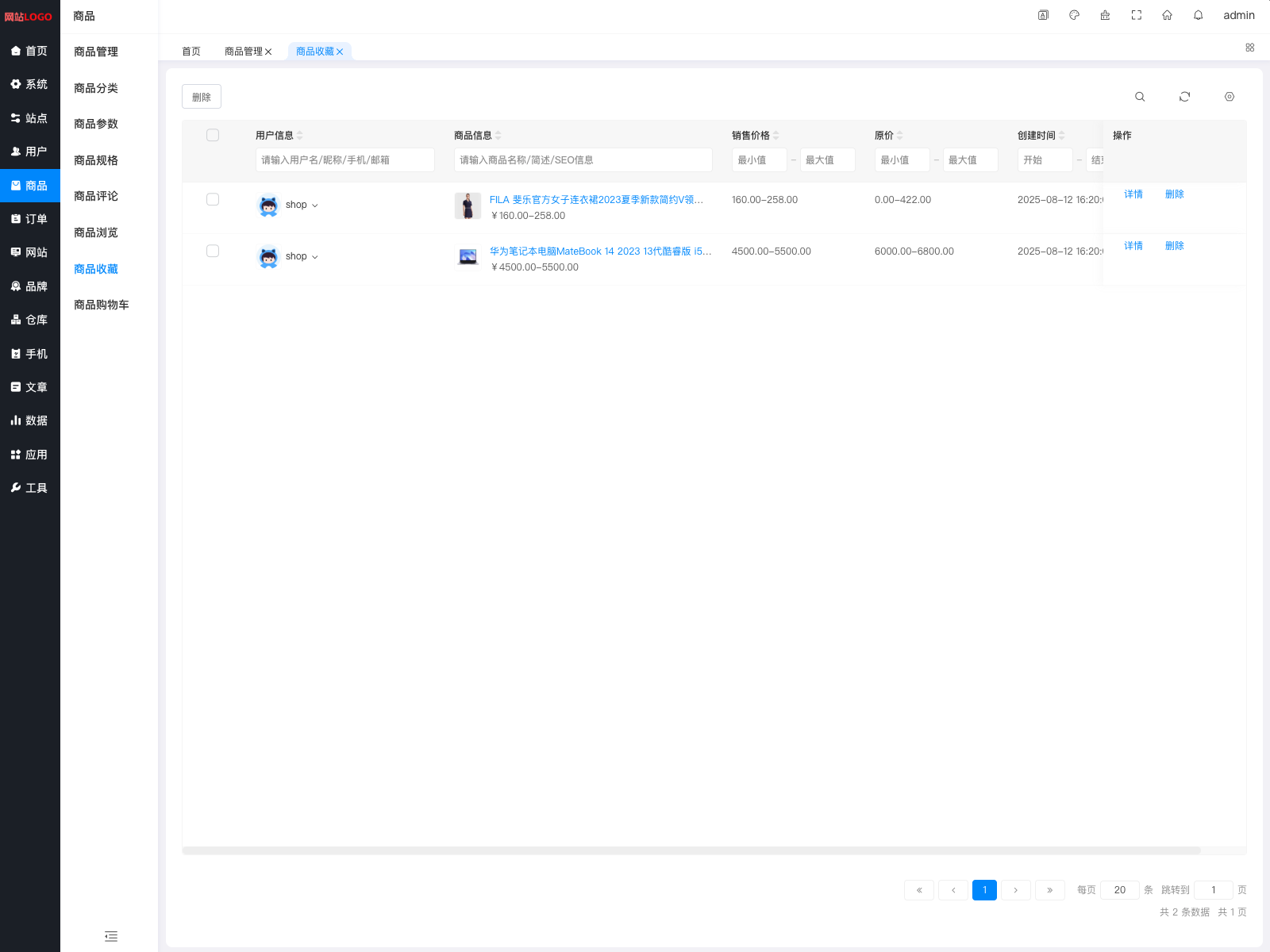Click the horizontal scrollbar below the table
This screenshot has height=952, width=1270.
coord(691,850)
